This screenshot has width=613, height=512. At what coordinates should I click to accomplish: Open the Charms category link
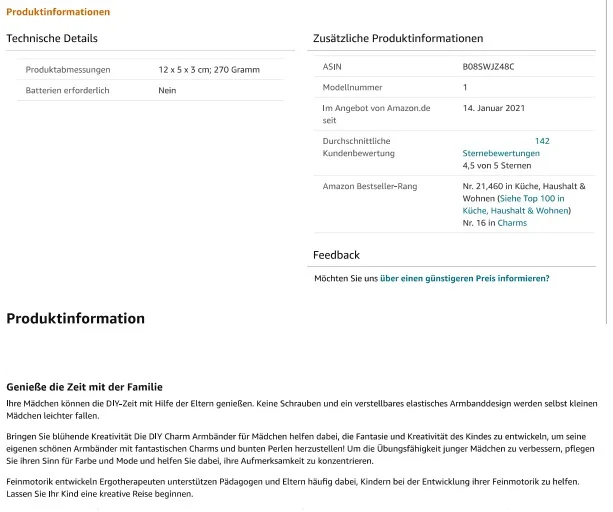(x=512, y=223)
